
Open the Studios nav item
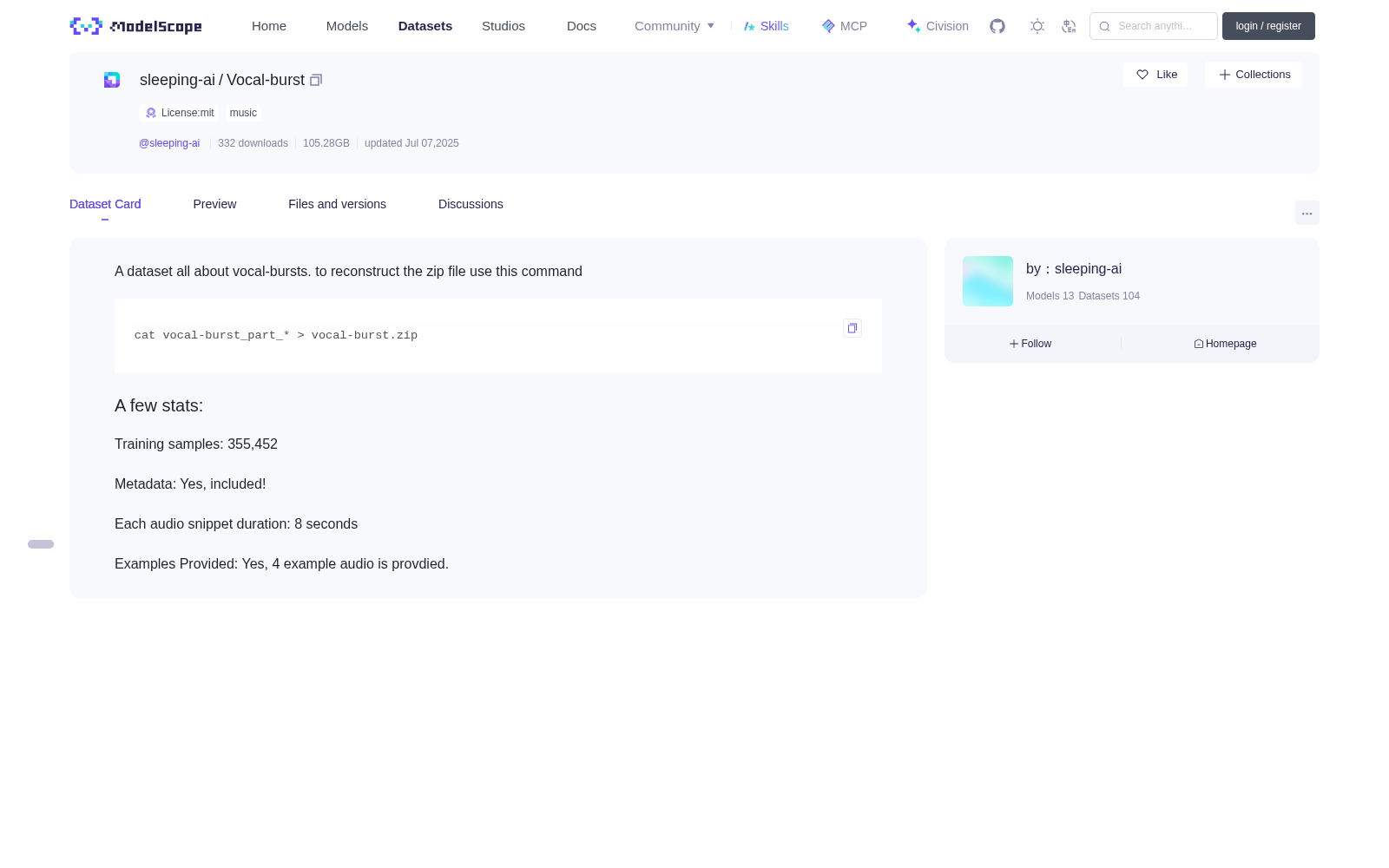504,26
